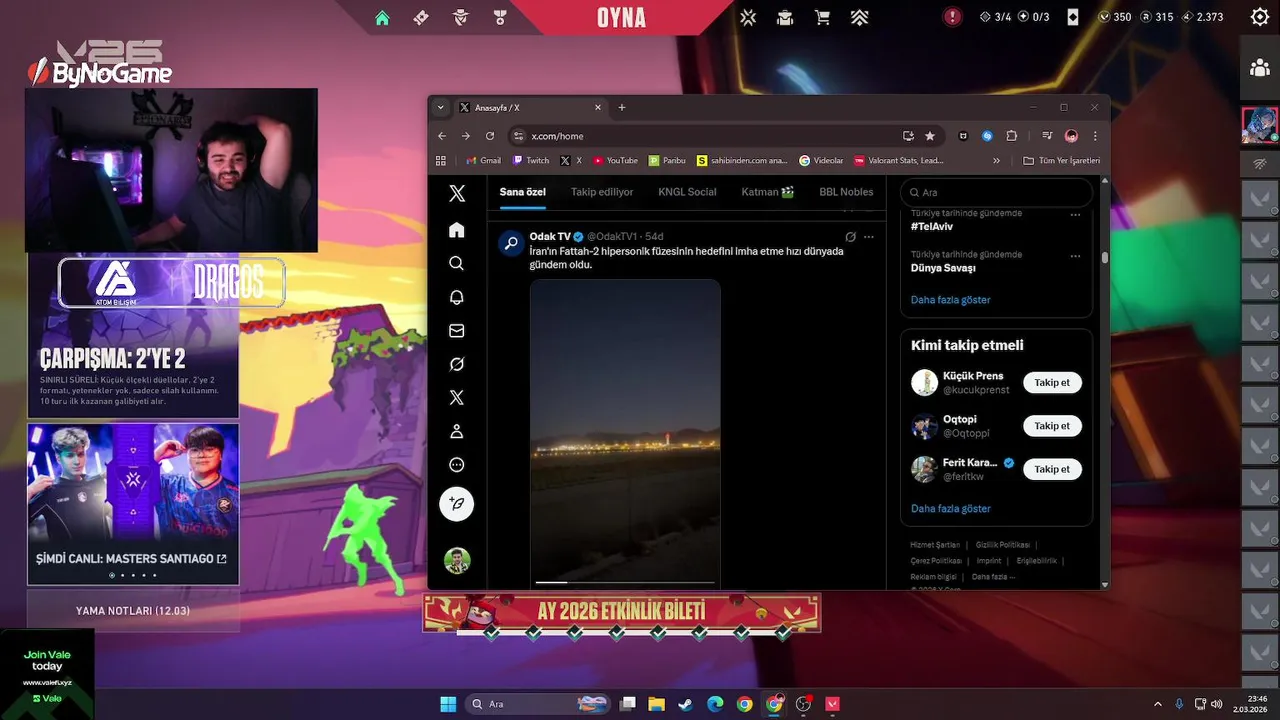This screenshot has height=720, width=1280.
Task: Open the agents icon in Valorant top bar
Action: 460,17
